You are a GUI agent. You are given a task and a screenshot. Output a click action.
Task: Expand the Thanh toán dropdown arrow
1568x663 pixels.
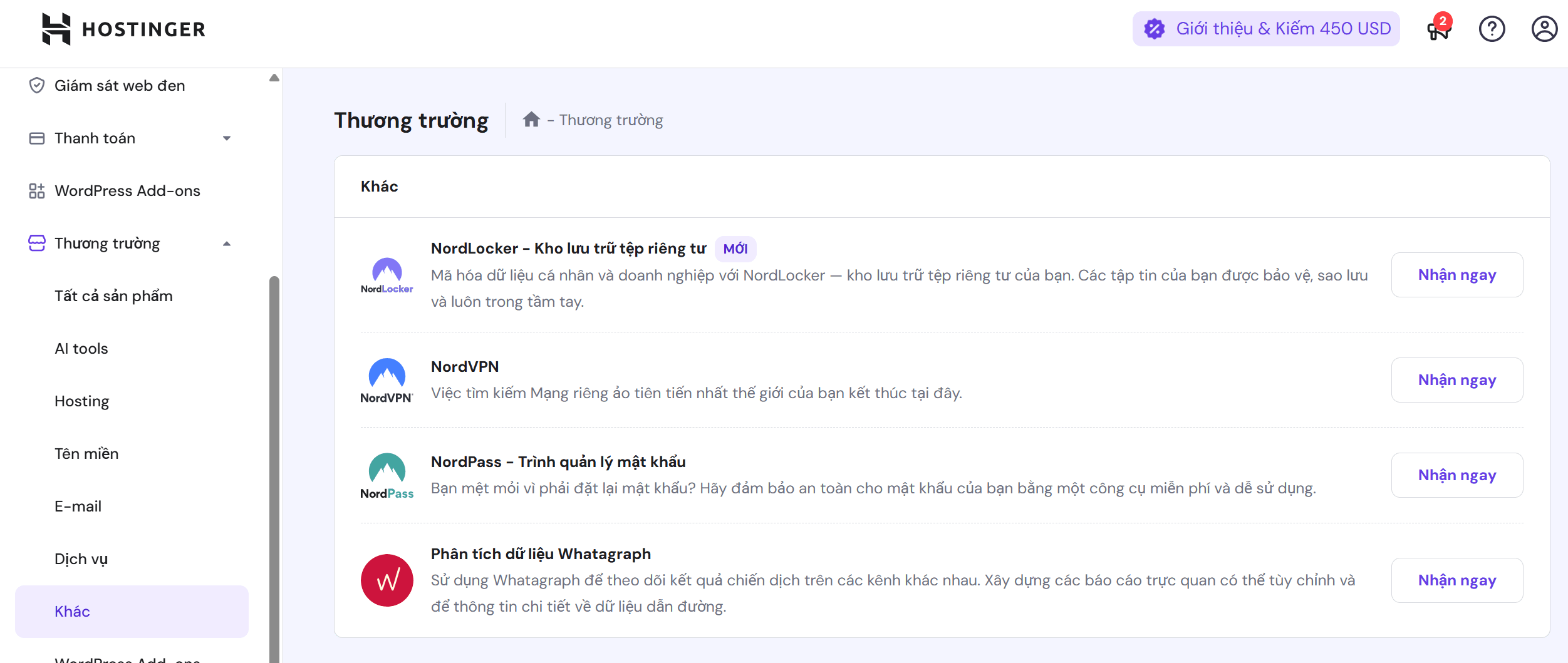coord(227,138)
